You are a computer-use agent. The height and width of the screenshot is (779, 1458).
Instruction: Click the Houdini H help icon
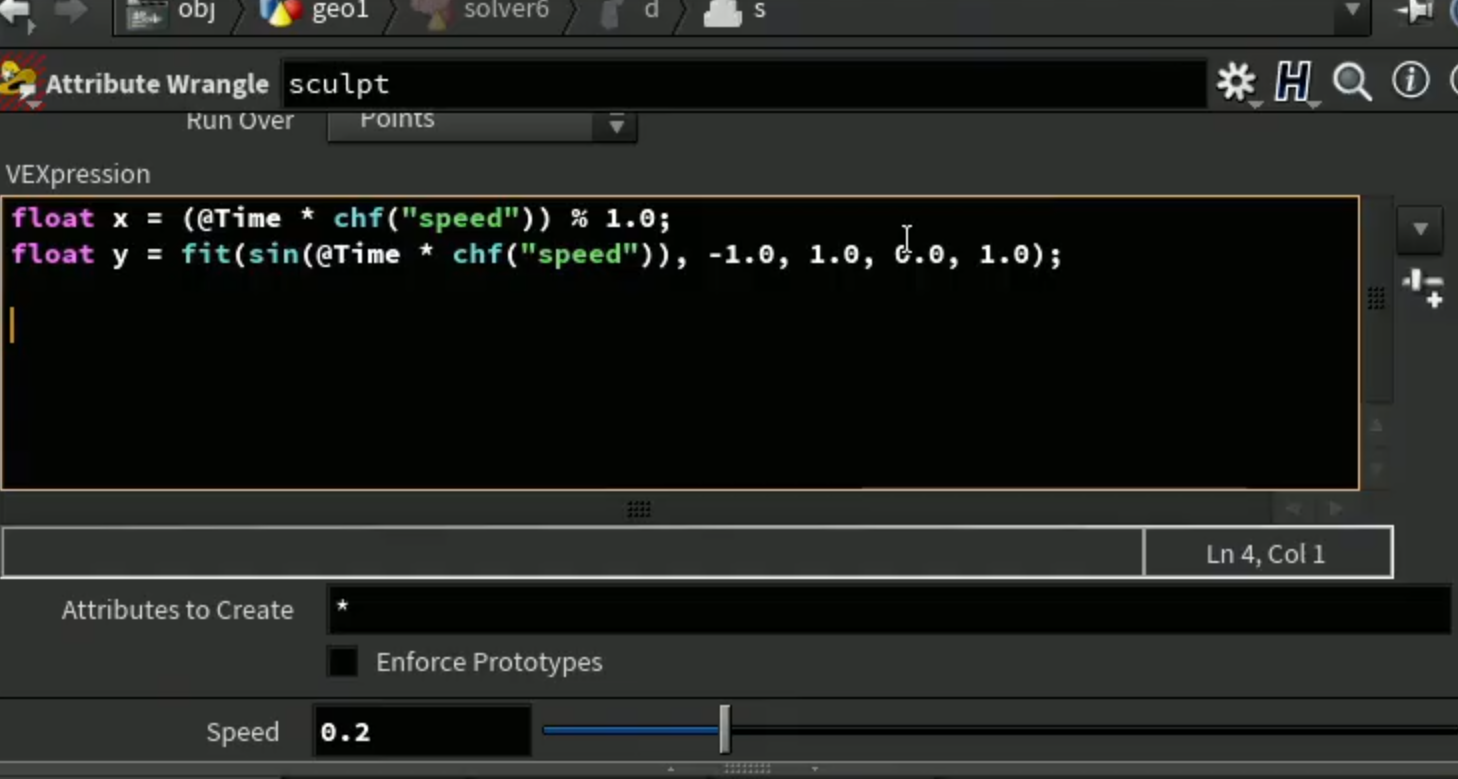(1293, 83)
